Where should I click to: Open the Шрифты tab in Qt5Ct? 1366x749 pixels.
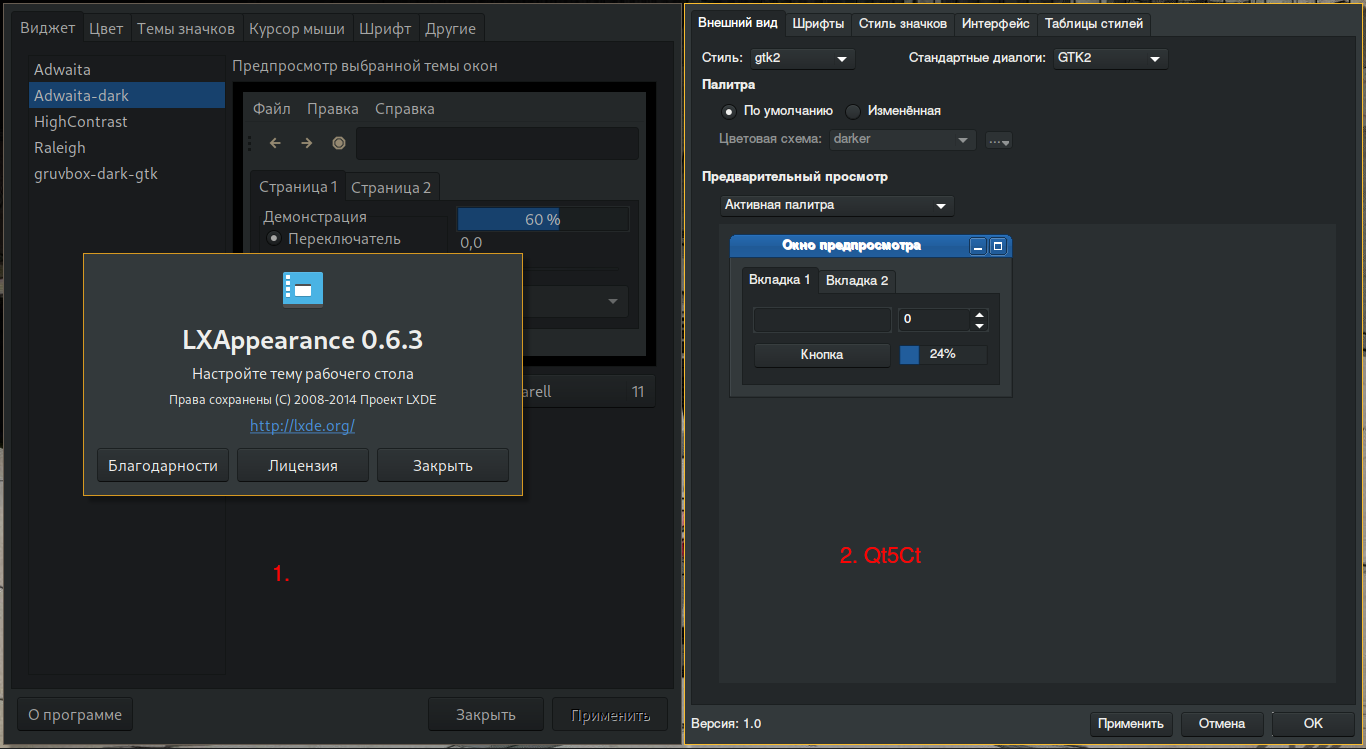[818, 23]
